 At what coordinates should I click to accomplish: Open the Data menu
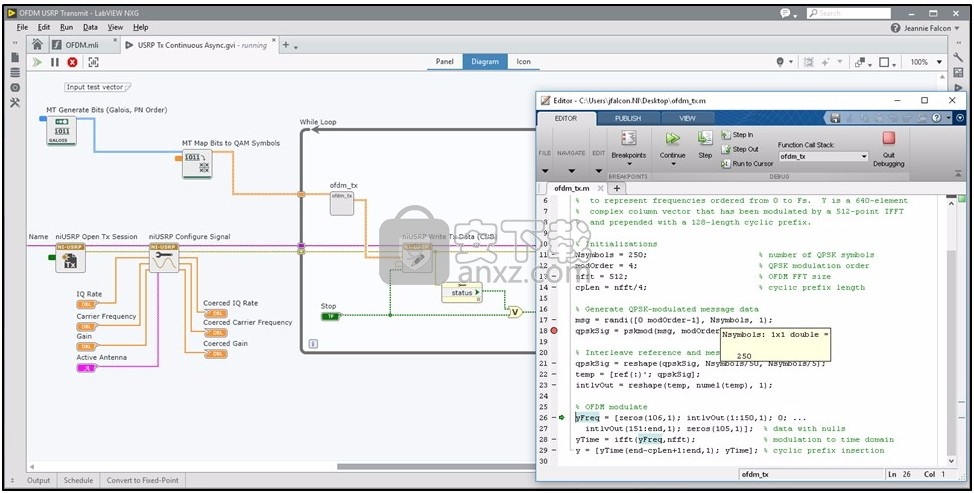[90, 27]
